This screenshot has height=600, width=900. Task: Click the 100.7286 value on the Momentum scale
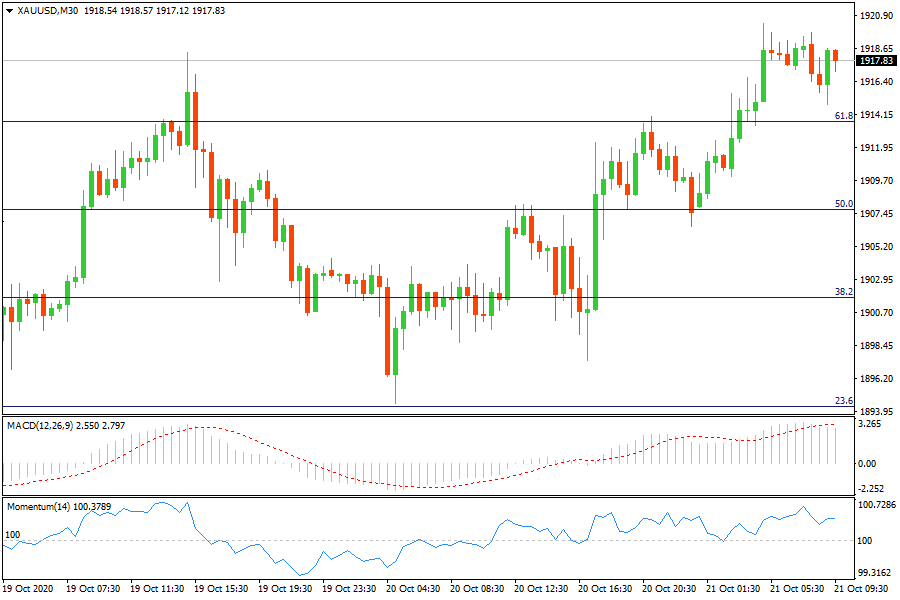876,506
